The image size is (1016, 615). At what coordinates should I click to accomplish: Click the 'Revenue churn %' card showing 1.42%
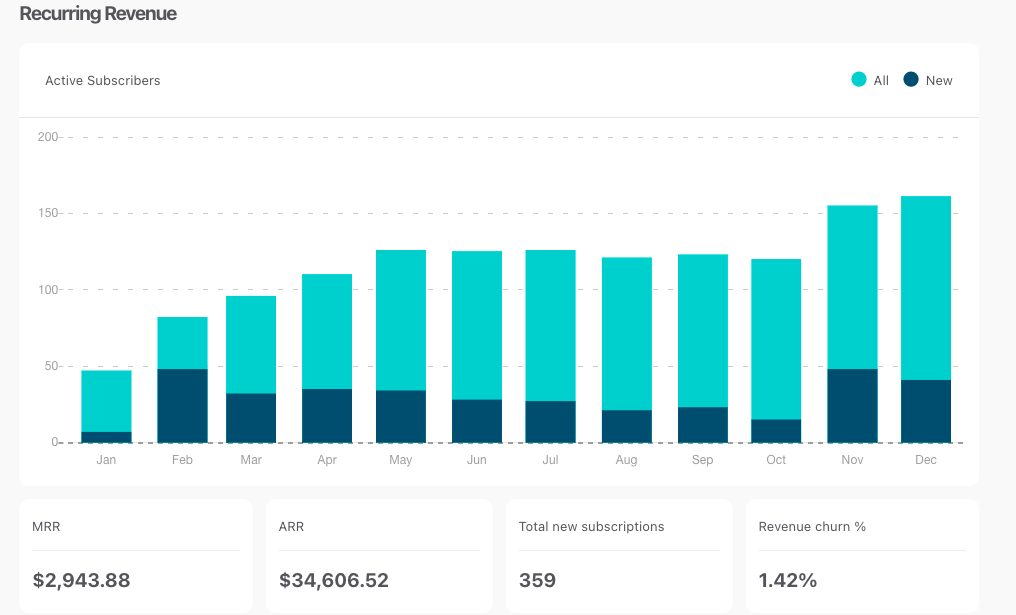coord(861,555)
